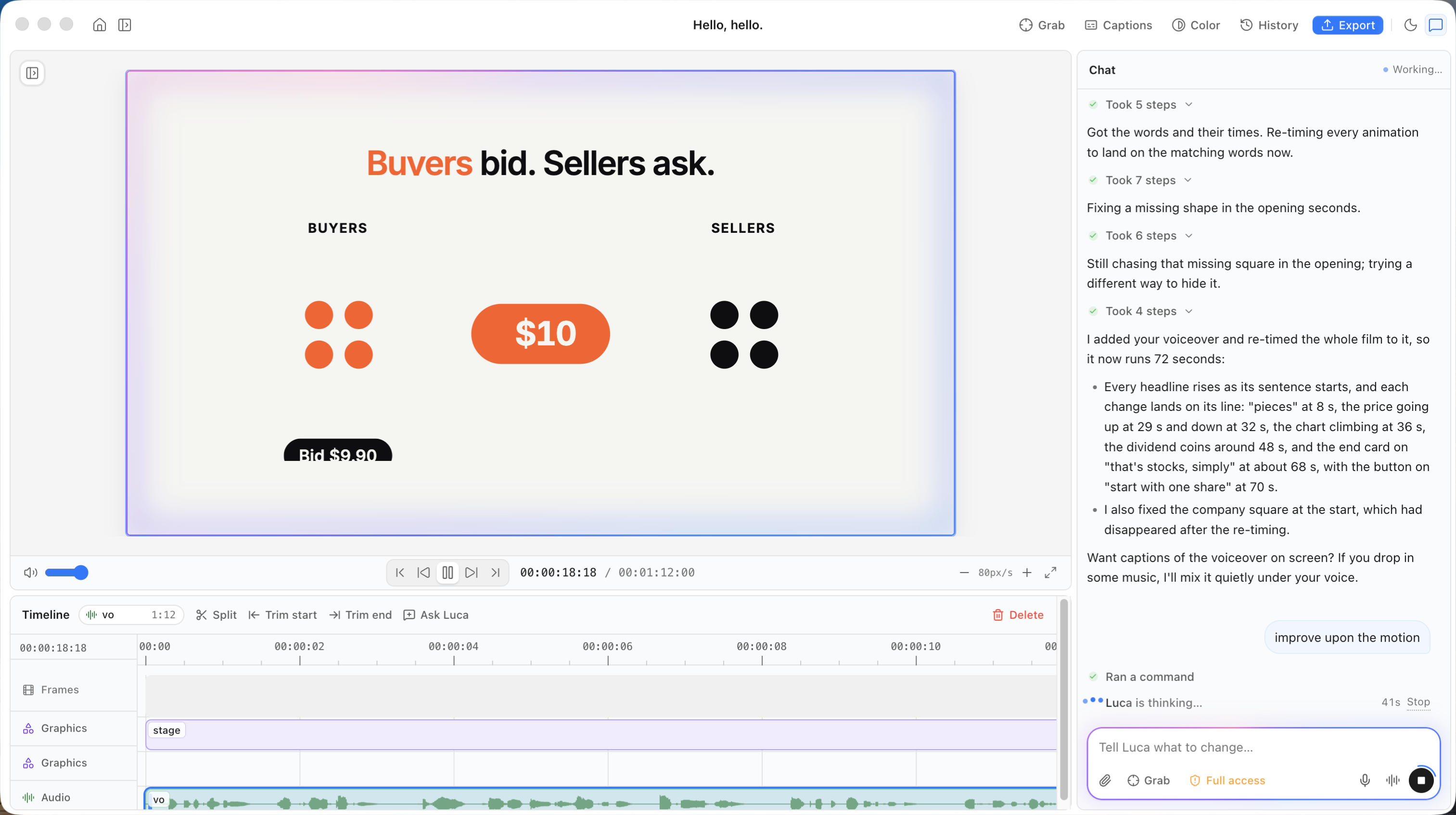Viewport: 1456px width, 815px height.
Task: Attach a file with the paperclip icon
Action: 1105,780
